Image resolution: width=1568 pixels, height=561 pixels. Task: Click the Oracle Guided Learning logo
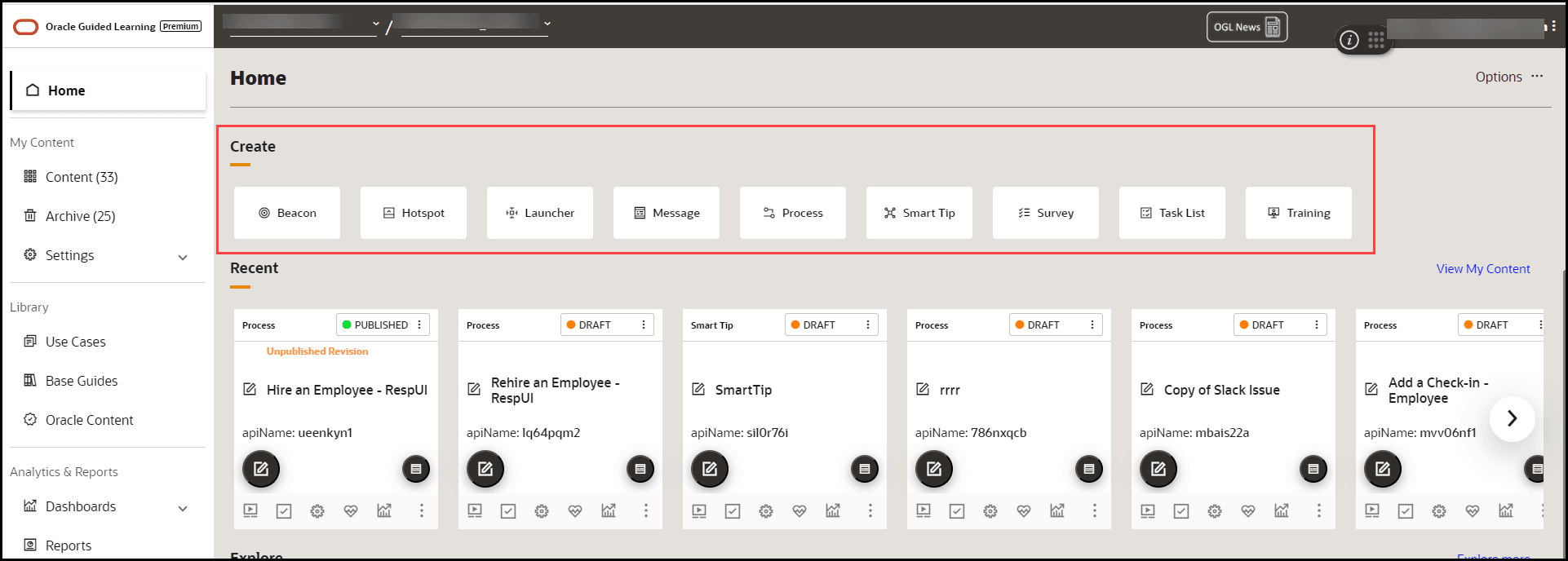pos(26,27)
